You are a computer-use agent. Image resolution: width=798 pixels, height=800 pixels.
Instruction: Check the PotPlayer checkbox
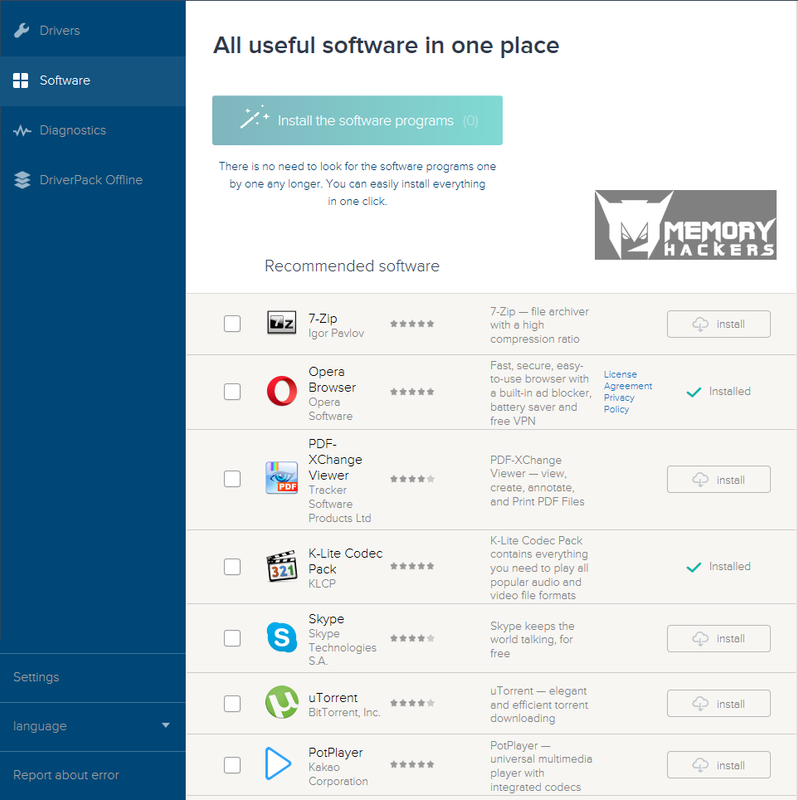pyautogui.click(x=232, y=765)
